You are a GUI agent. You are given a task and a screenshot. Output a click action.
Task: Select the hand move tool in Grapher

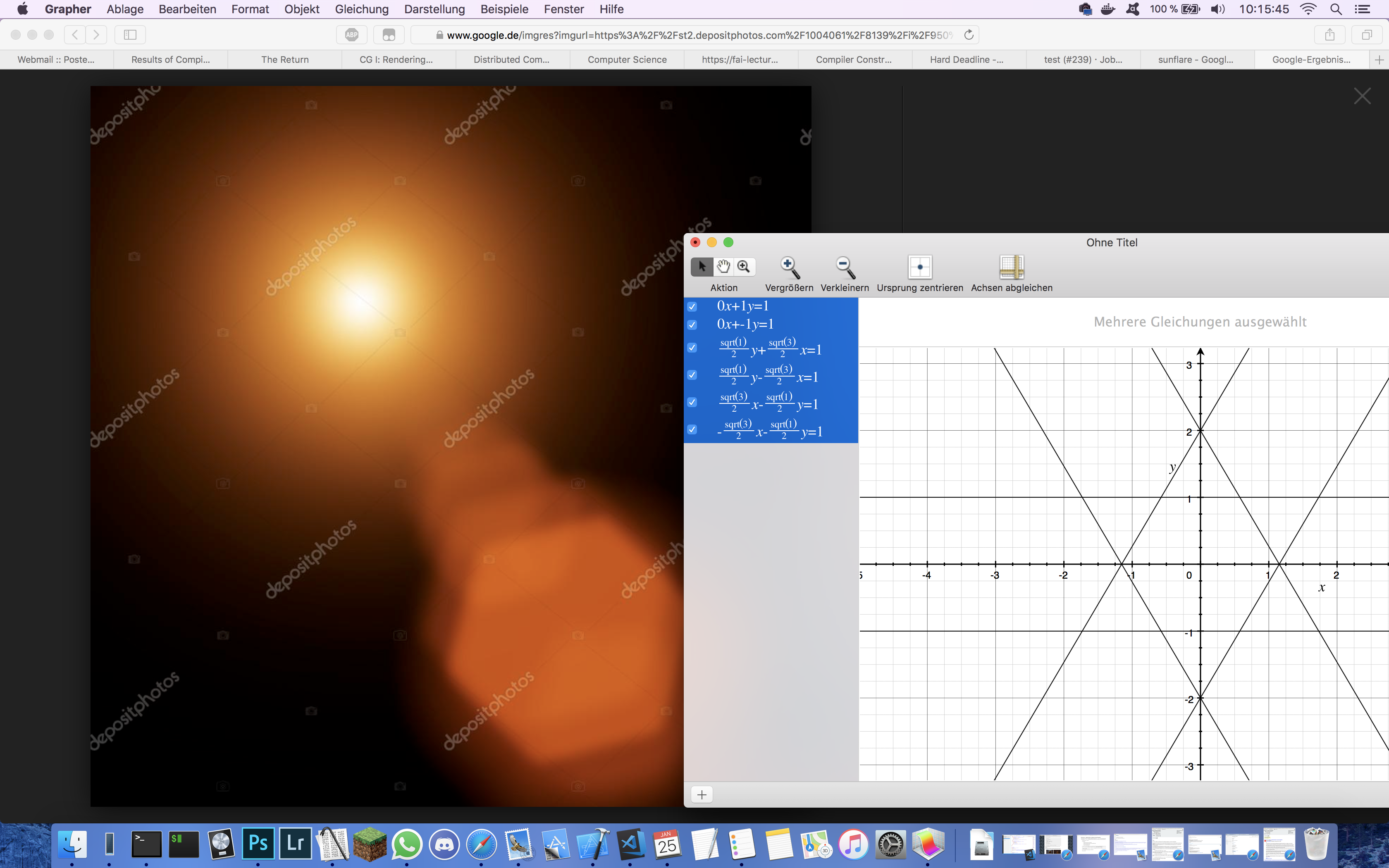[x=723, y=266]
